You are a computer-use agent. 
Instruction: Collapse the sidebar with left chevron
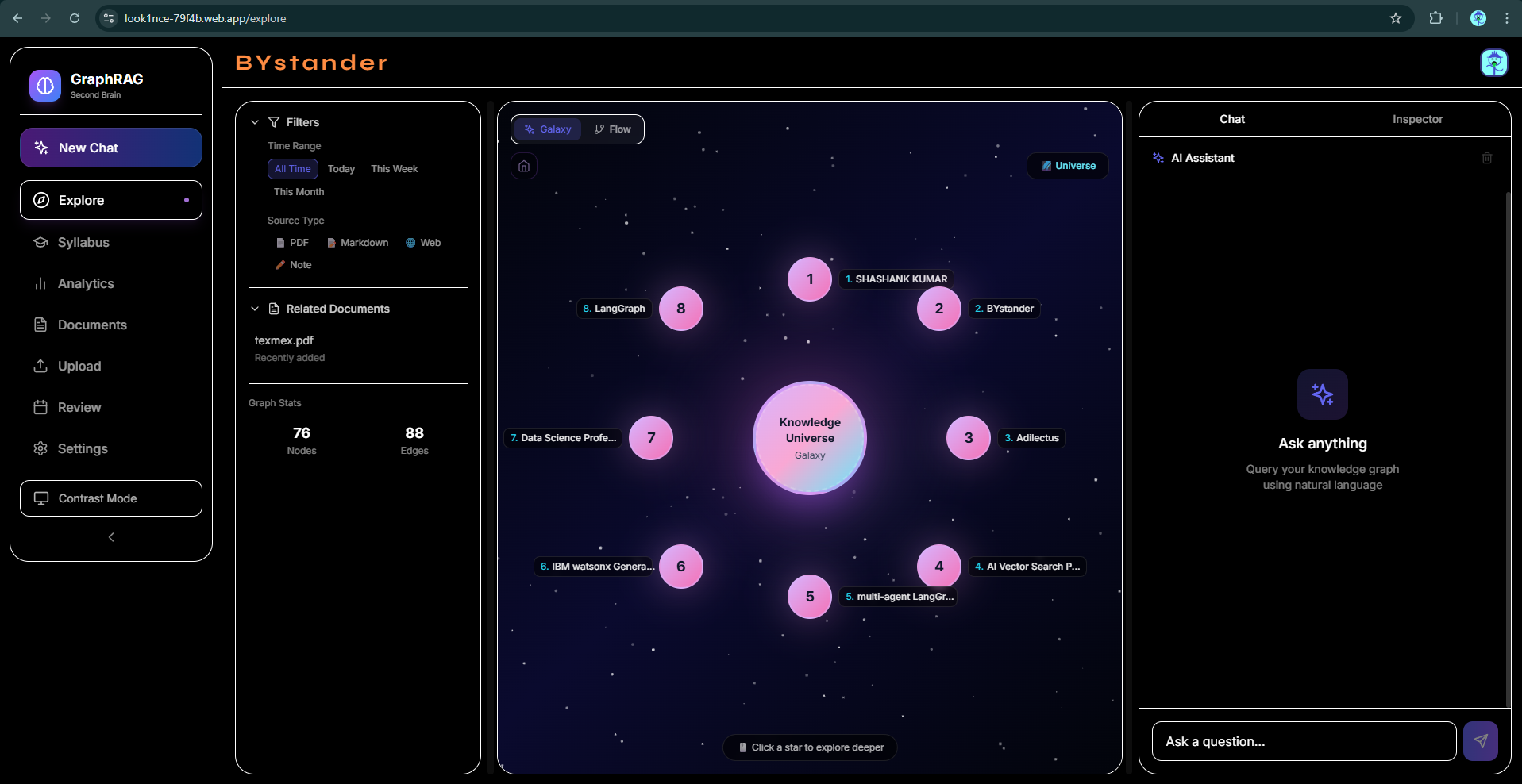(x=111, y=537)
